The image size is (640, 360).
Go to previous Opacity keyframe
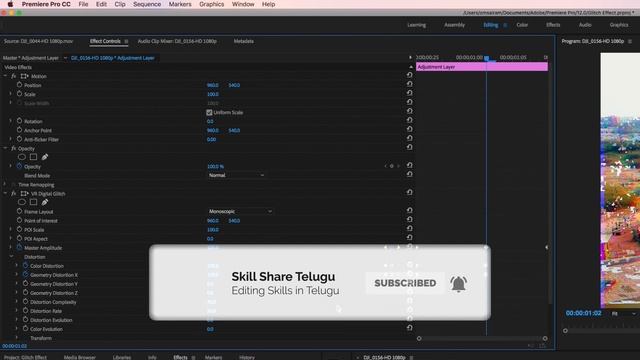(x=385, y=166)
